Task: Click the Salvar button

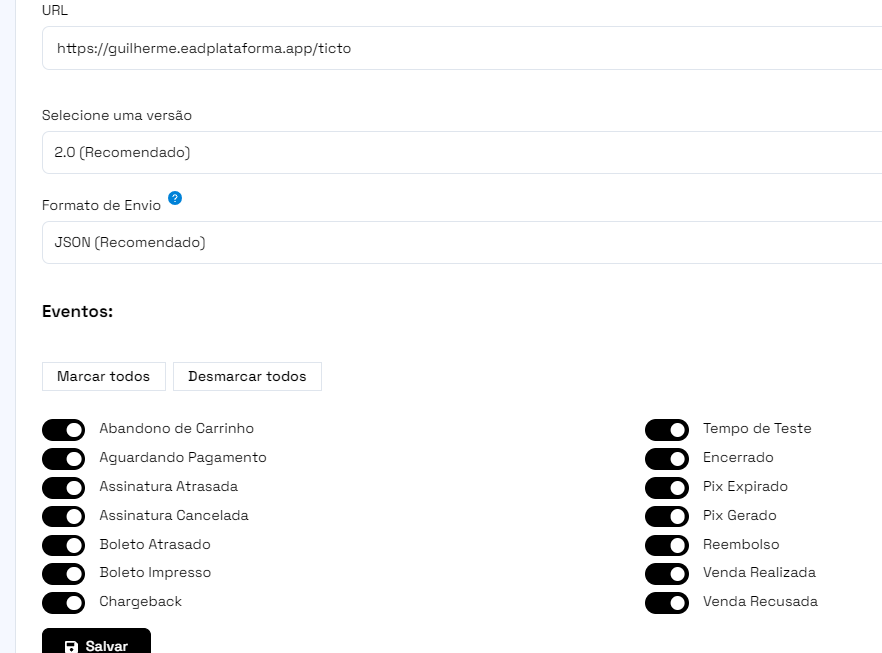Action: [x=96, y=641]
